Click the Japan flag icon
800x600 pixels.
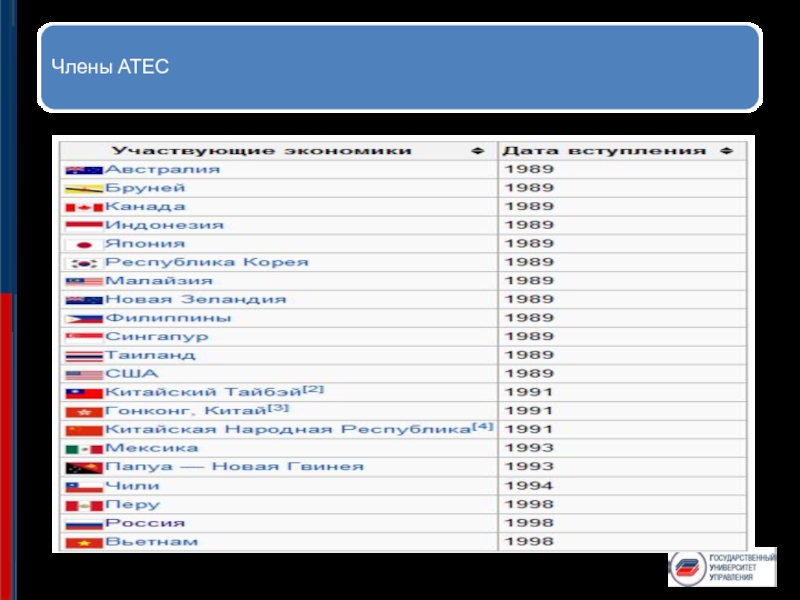click(84, 245)
